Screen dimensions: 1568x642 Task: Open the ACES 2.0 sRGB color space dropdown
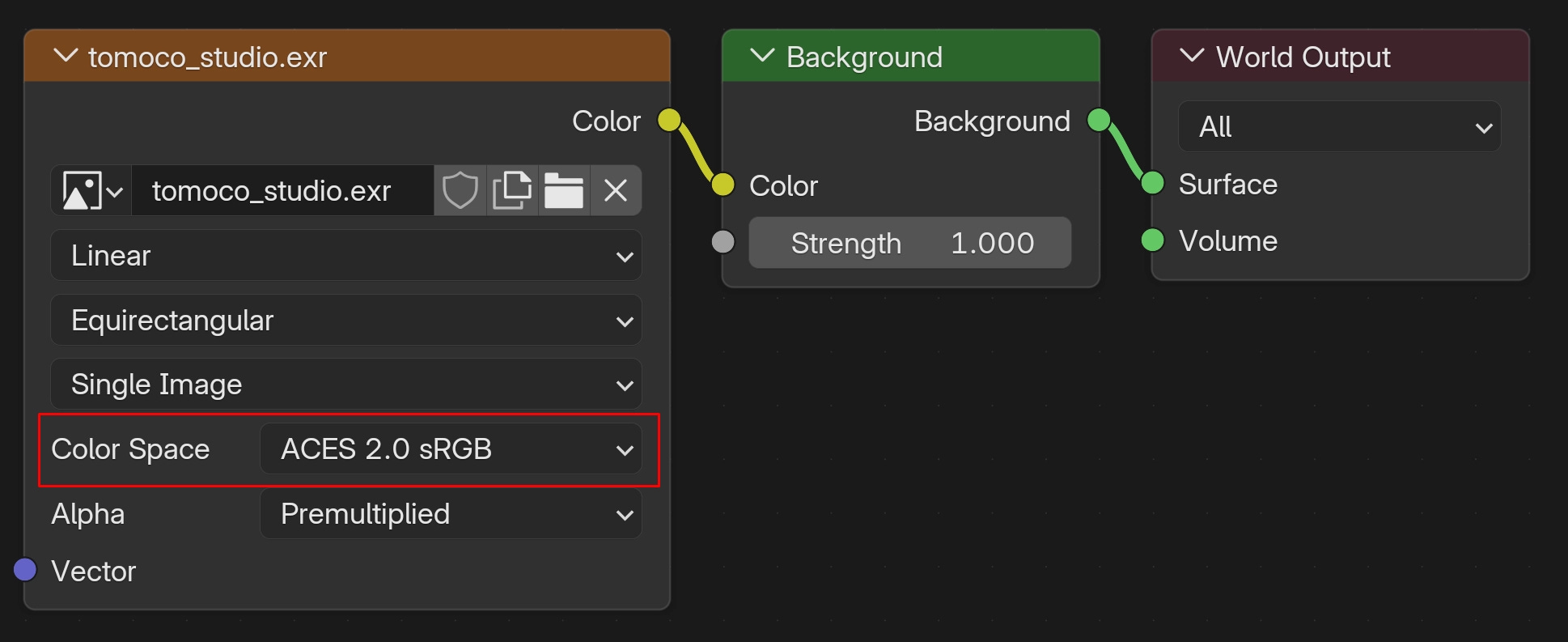pos(451,449)
